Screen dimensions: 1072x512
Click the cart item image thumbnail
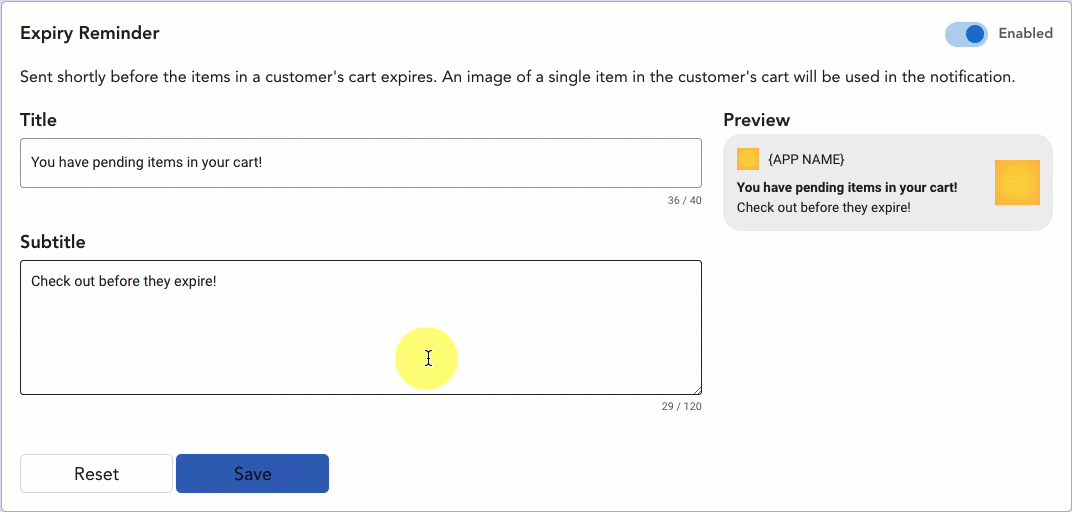[1017, 183]
